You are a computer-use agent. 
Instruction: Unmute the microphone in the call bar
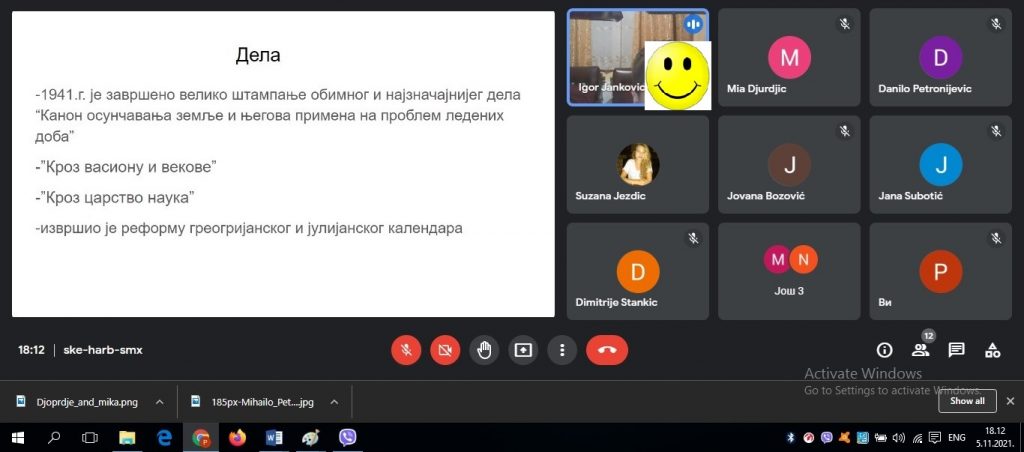(x=405, y=350)
